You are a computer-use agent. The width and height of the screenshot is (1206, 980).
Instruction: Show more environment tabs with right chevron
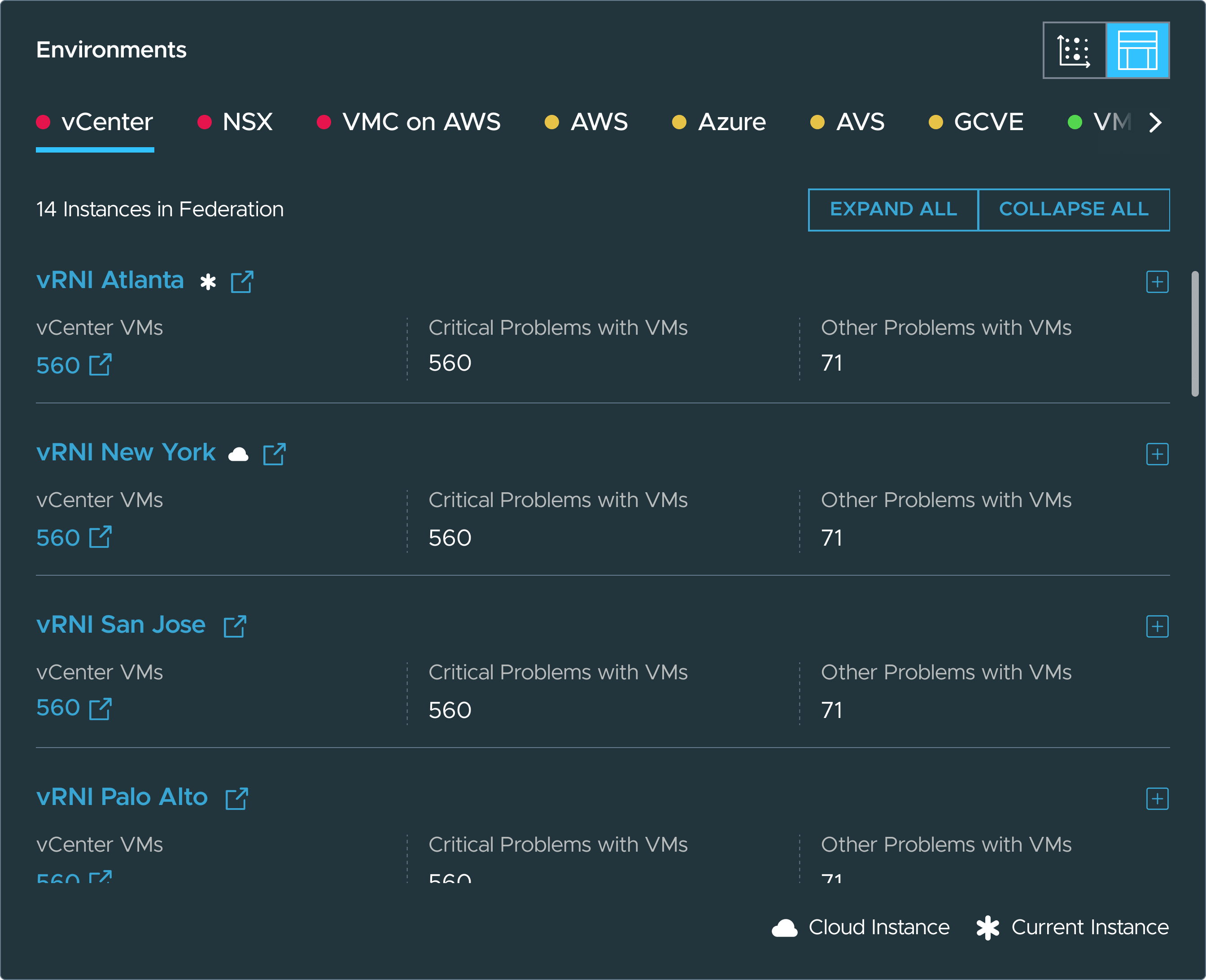coord(1155,122)
